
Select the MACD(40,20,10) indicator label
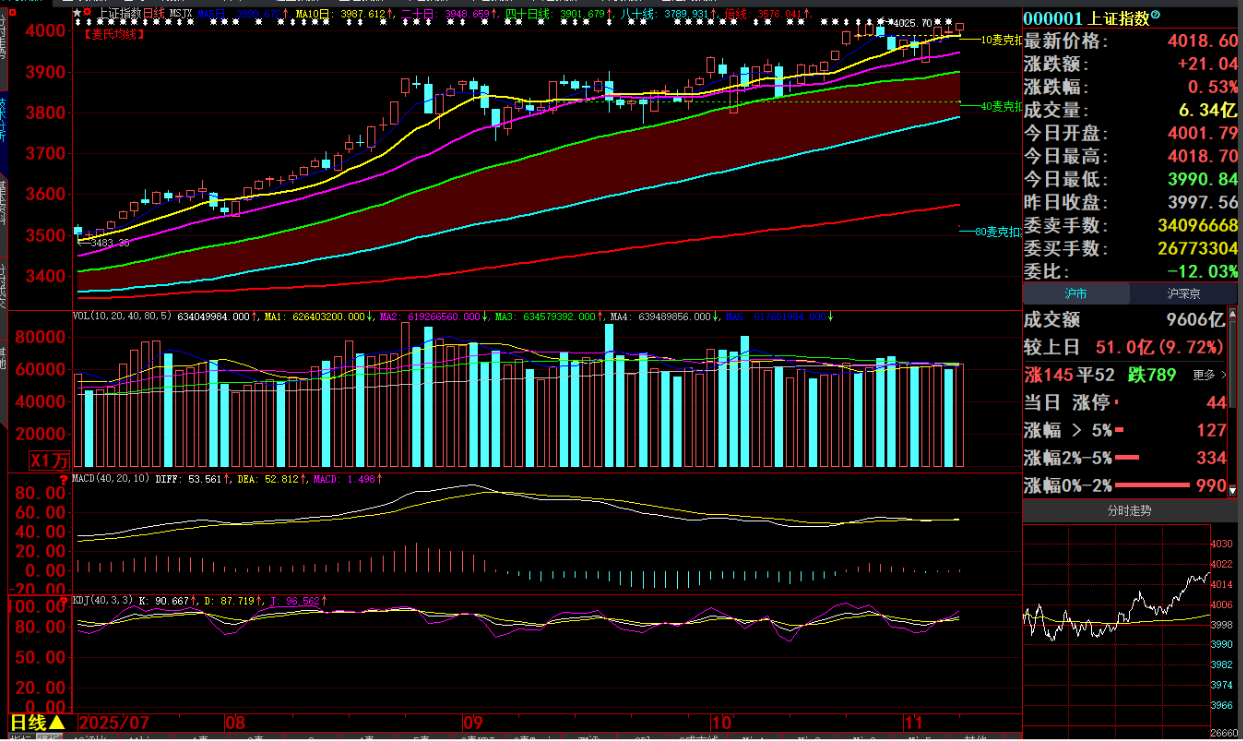(x=113, y=479)
